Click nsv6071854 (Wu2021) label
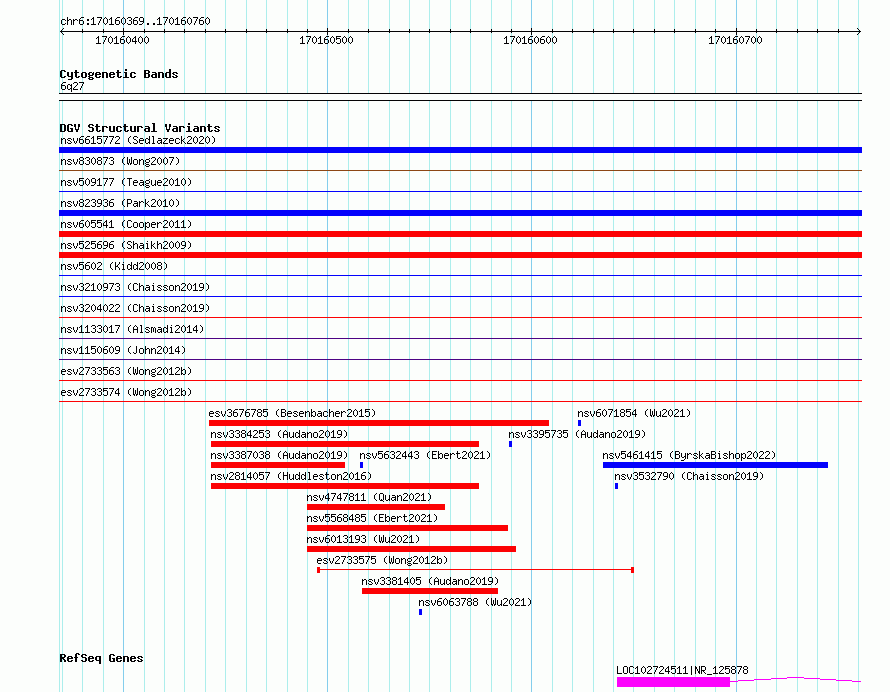Screen dimensions: 890x692 pyautogui.click(x=634, y=413)
